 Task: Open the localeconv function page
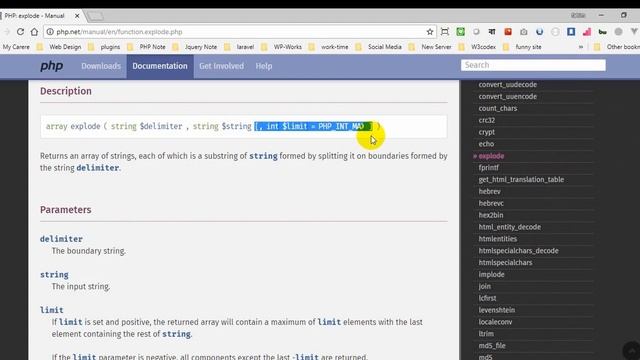click(495, 322)
